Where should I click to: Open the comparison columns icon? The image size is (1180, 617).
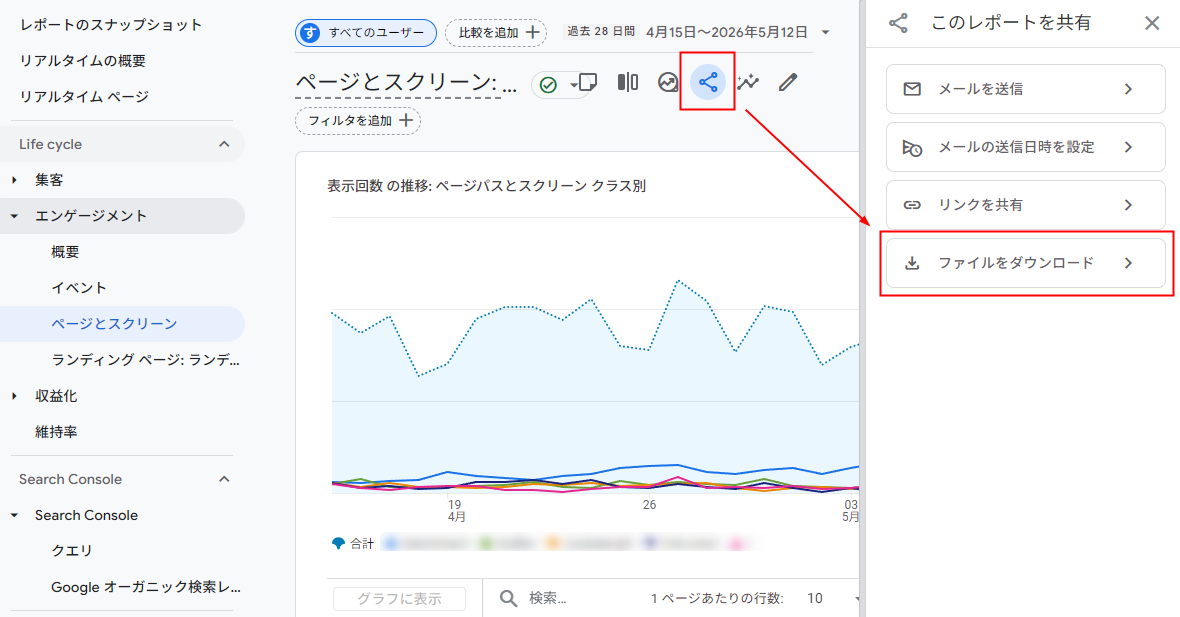(x=628, y=82)
